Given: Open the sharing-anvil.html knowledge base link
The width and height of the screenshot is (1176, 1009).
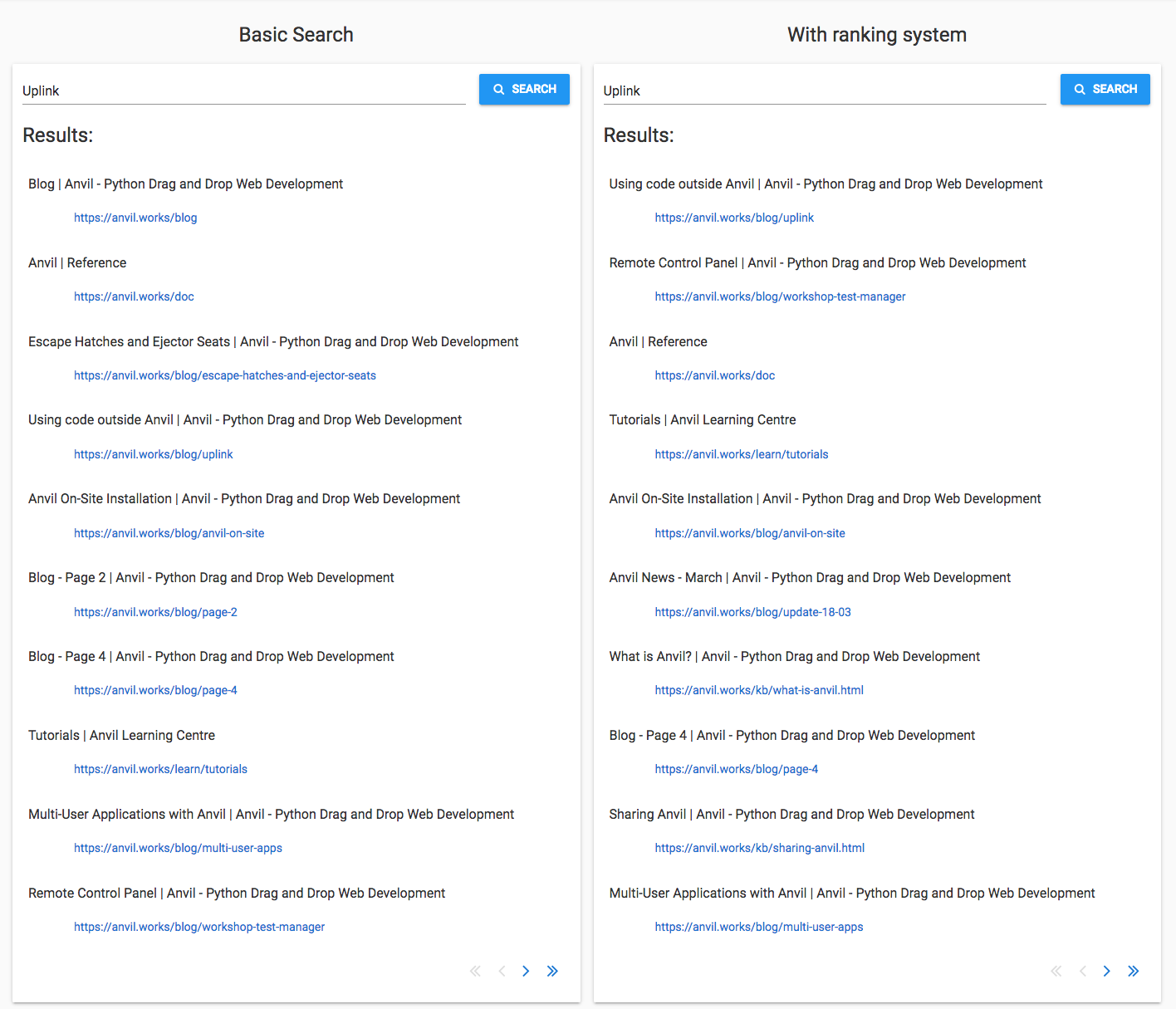Looking at the screenshot, I should [759, 848].
